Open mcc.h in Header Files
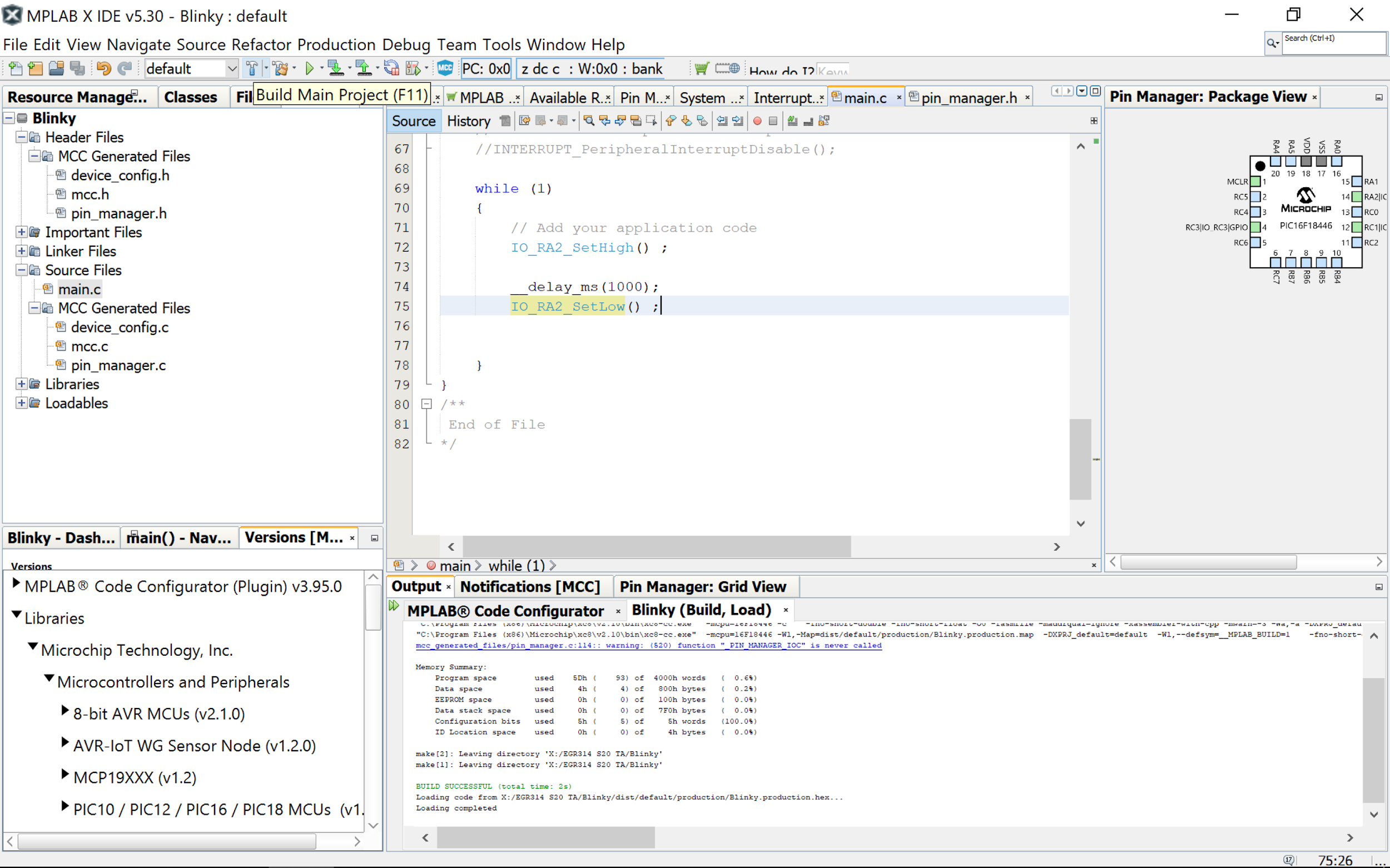1390x868 pixels. click(x=90, y=194)
